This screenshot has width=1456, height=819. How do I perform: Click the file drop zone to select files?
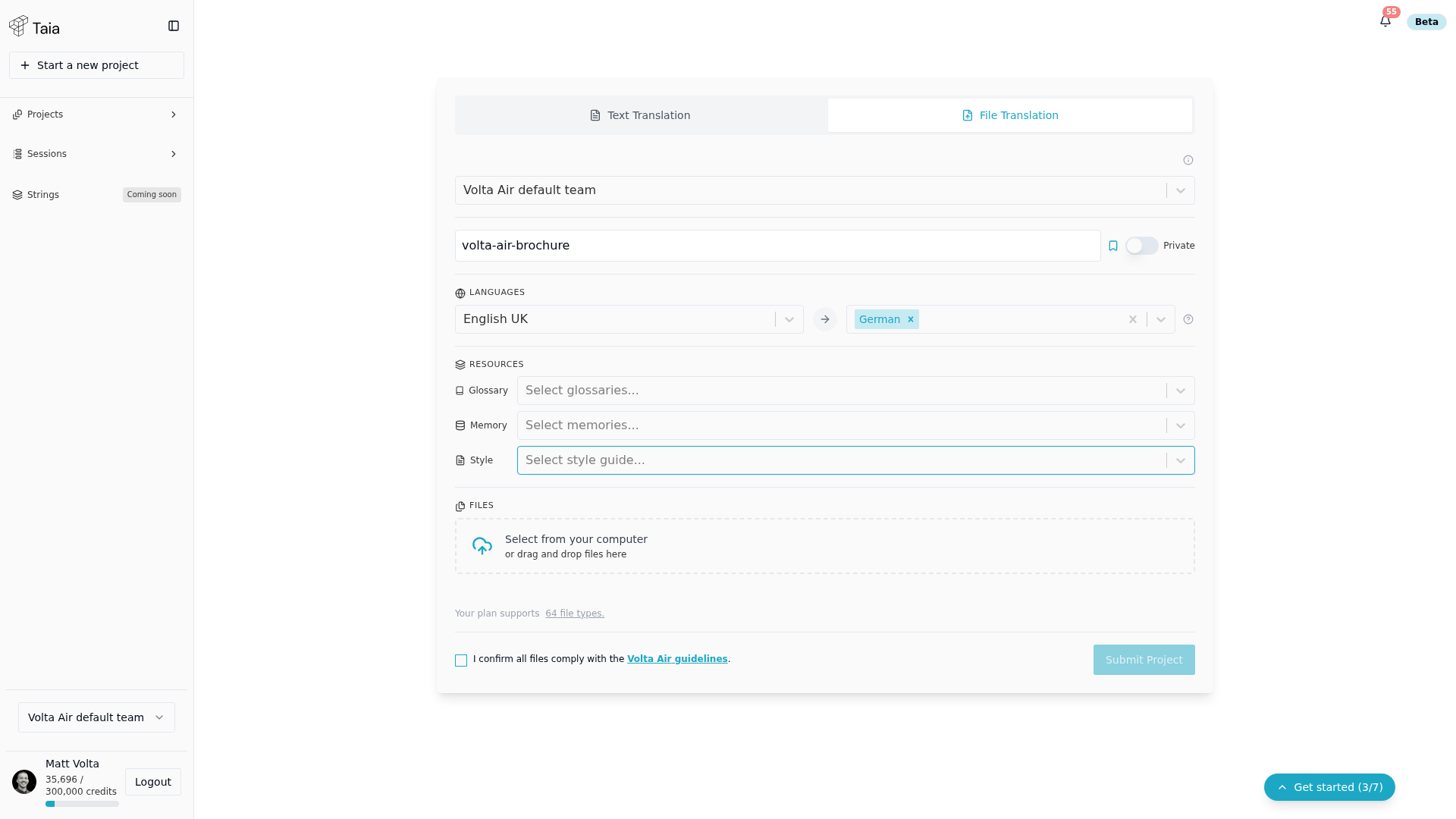click(825, 546)
